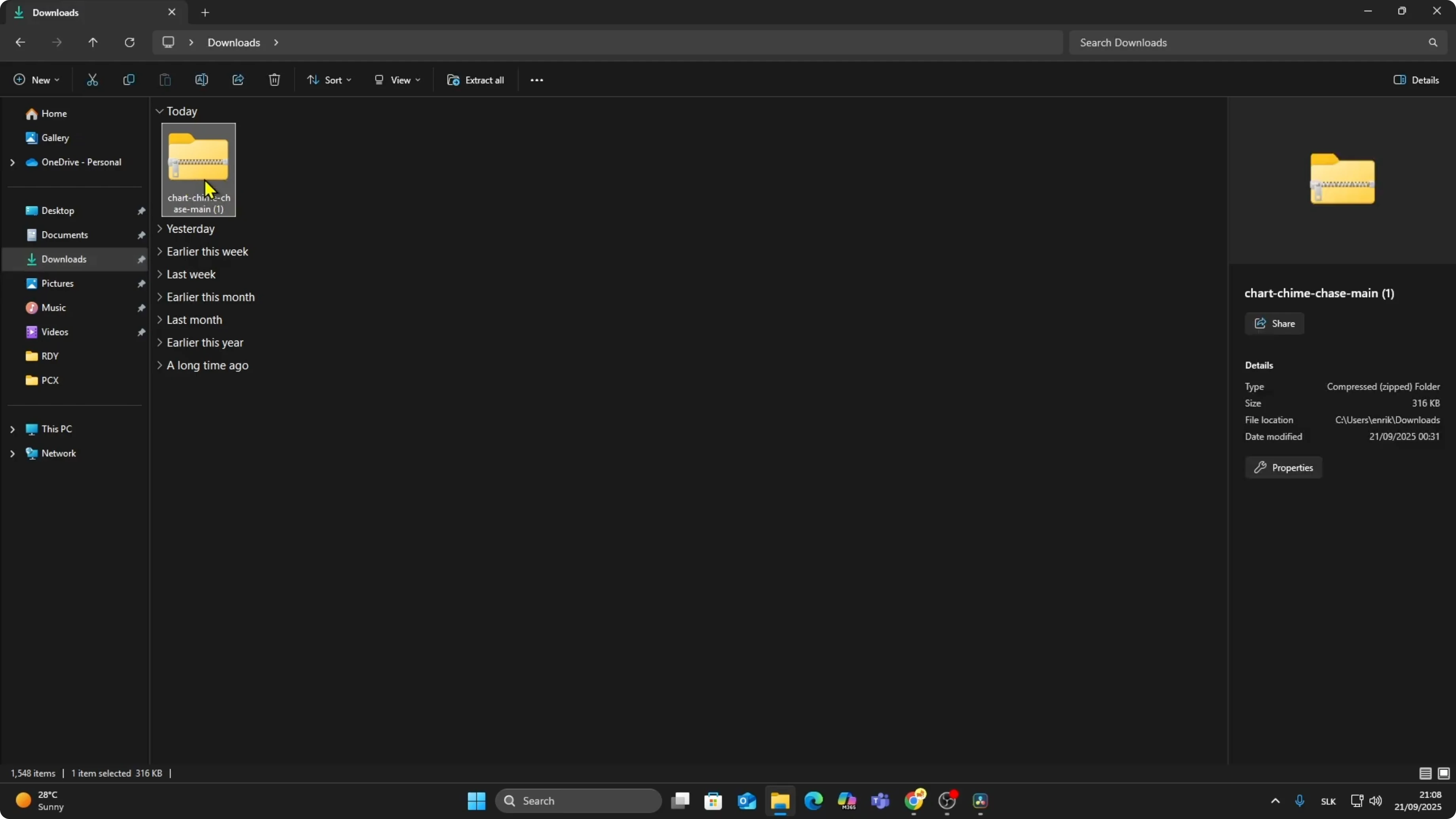Open the Windows Start menu

476,801
